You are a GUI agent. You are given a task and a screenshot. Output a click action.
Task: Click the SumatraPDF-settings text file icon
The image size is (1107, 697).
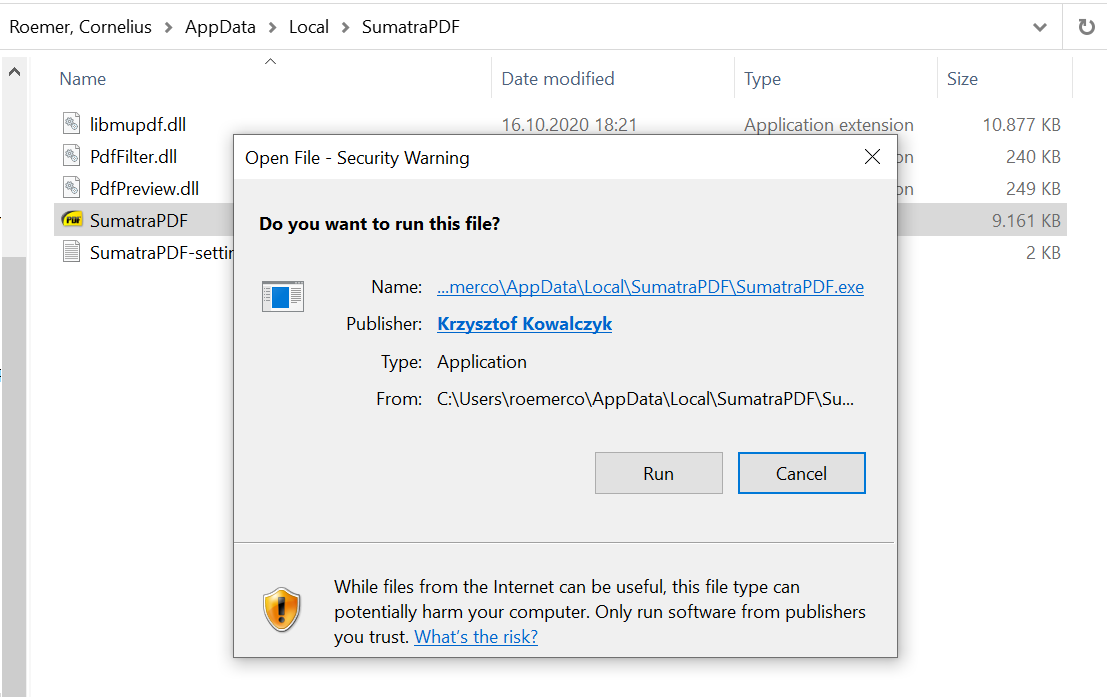[71, 251]
